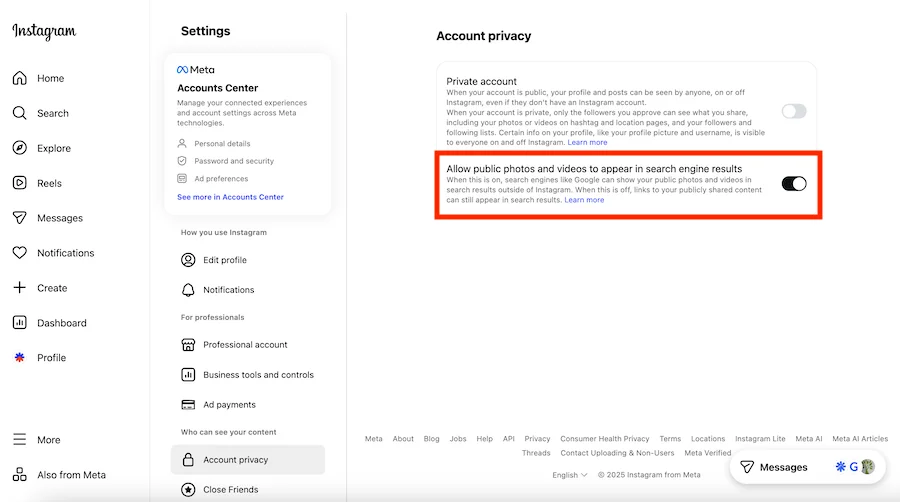The height and width of the screenshot is (502, 900).
Task: Click Learn more under Private account
Action: coord(587,142)
